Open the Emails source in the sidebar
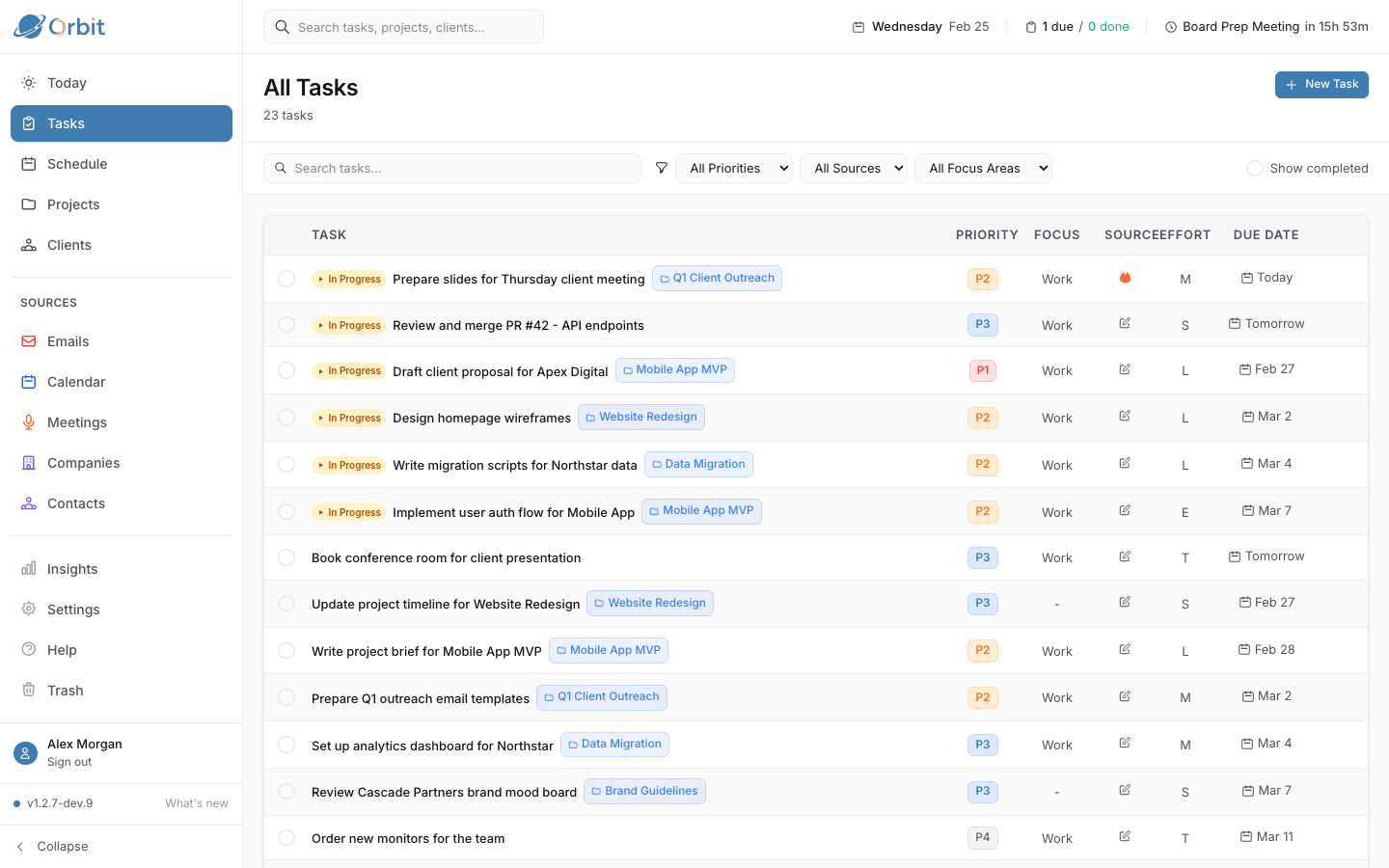Viewport: 1389px width, 868px height. click(x=68, y=340)
